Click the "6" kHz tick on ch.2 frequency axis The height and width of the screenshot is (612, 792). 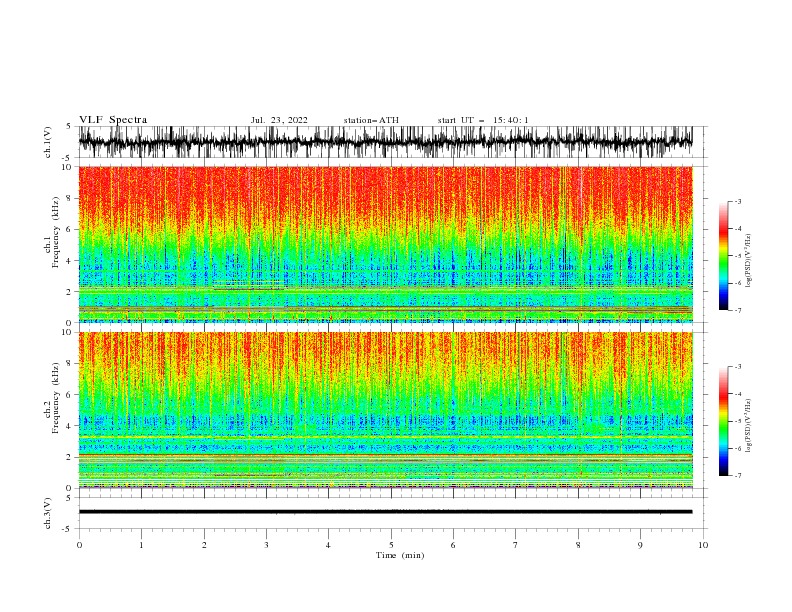70,395
